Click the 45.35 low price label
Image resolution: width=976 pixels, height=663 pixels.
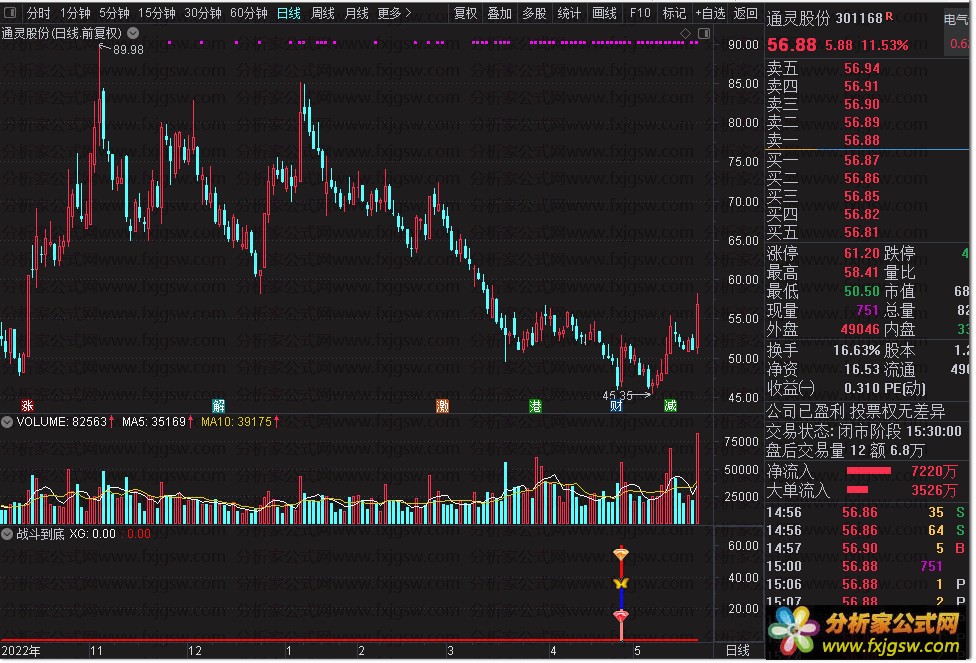(x=617, y=395)
